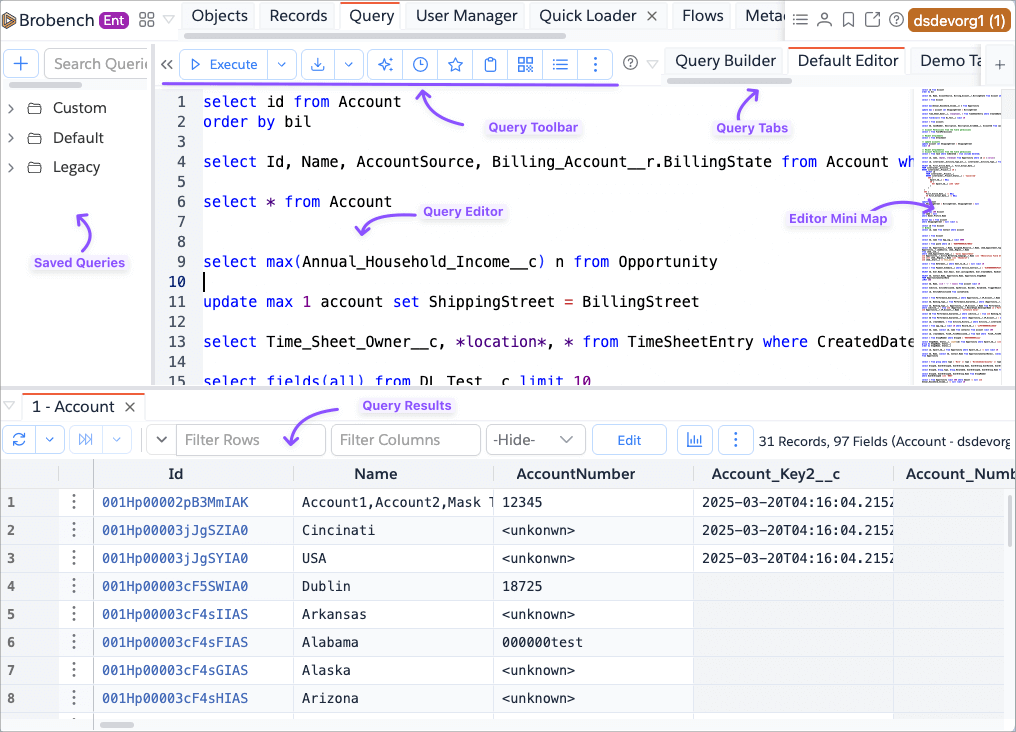
Task: Click the download icon in query toolbar
Action: (317, 64)
